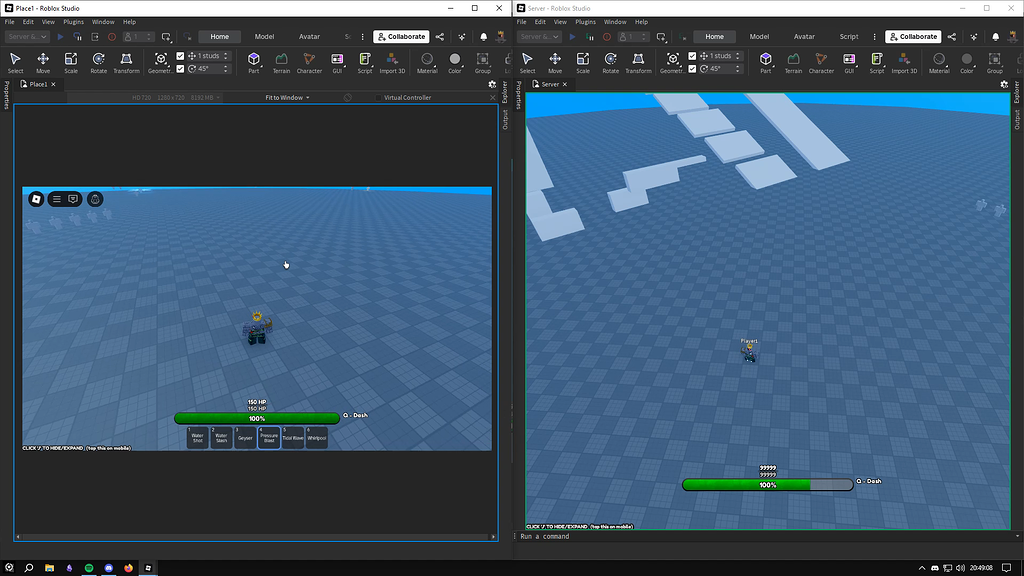1024x576 pixels.
Task: Select the Scale tool
Action: tap(71, 58)
